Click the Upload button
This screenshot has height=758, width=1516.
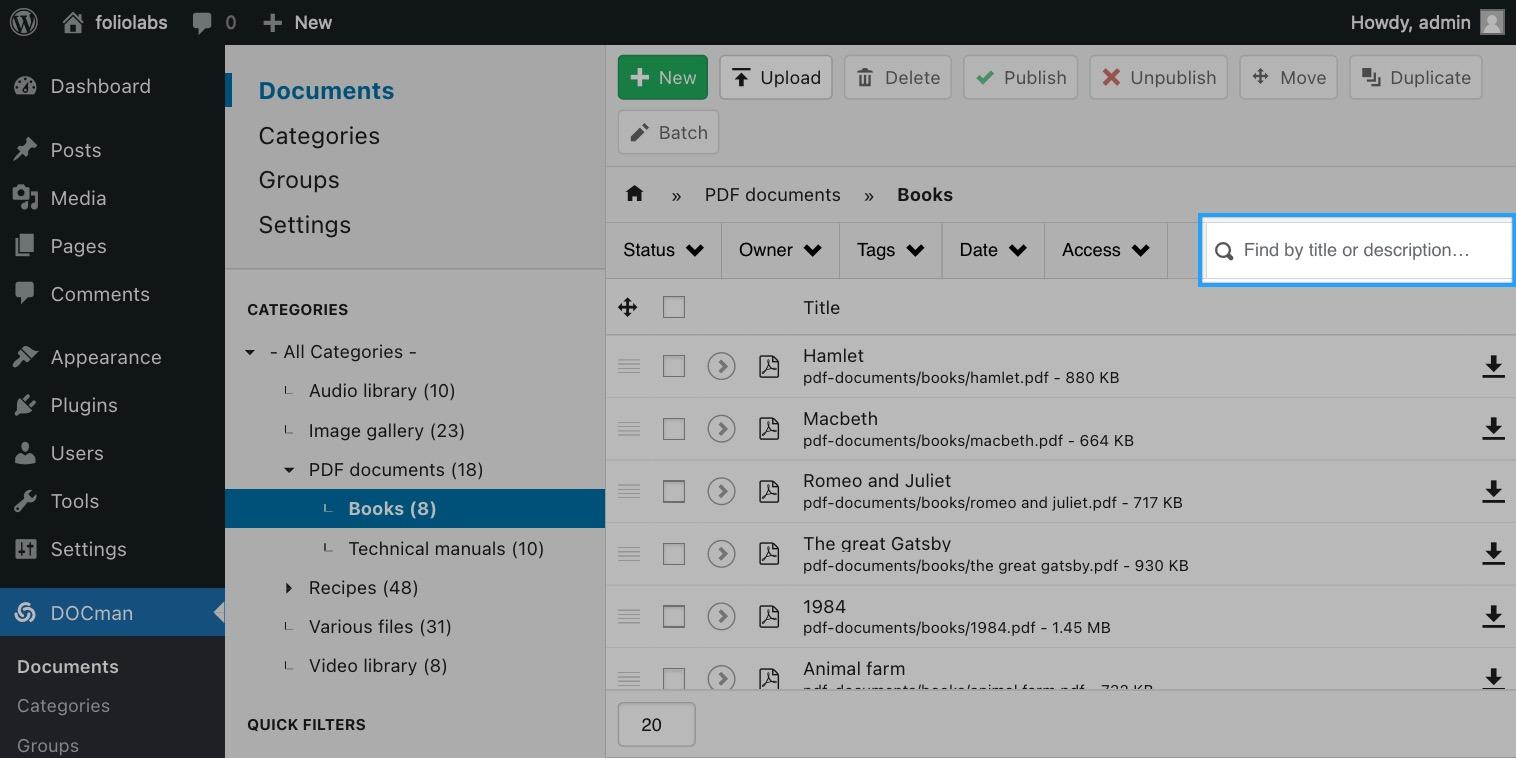[x=776, y=77]
